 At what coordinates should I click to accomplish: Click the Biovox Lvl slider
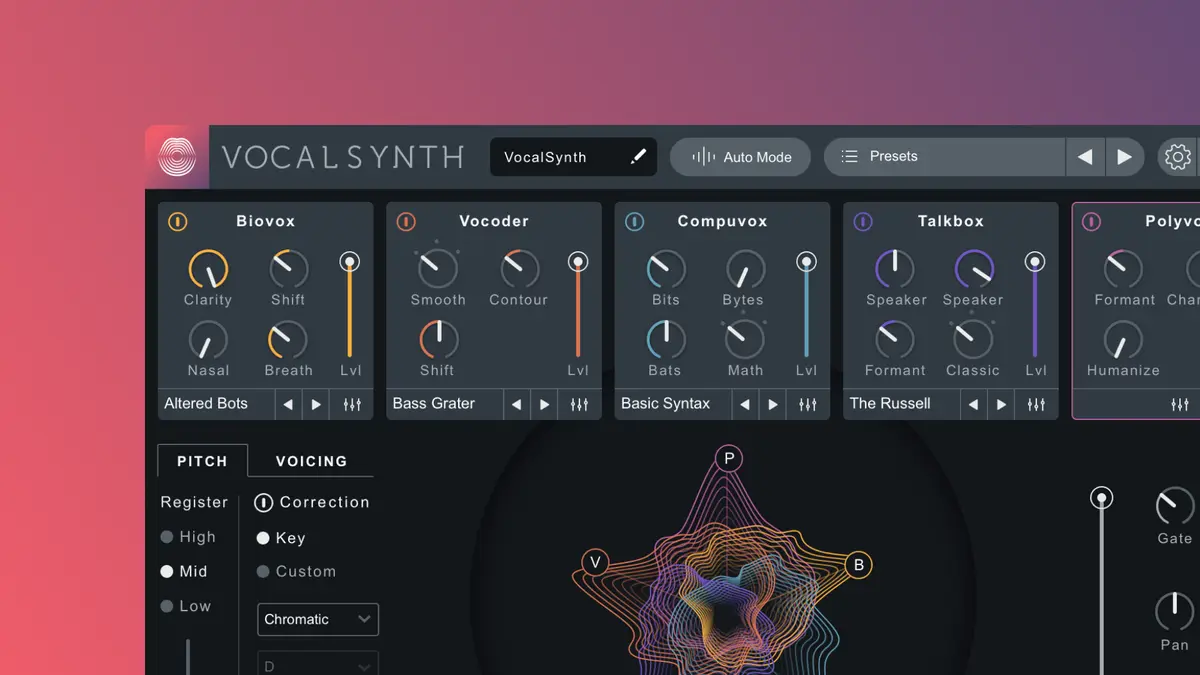pos(349,305)
